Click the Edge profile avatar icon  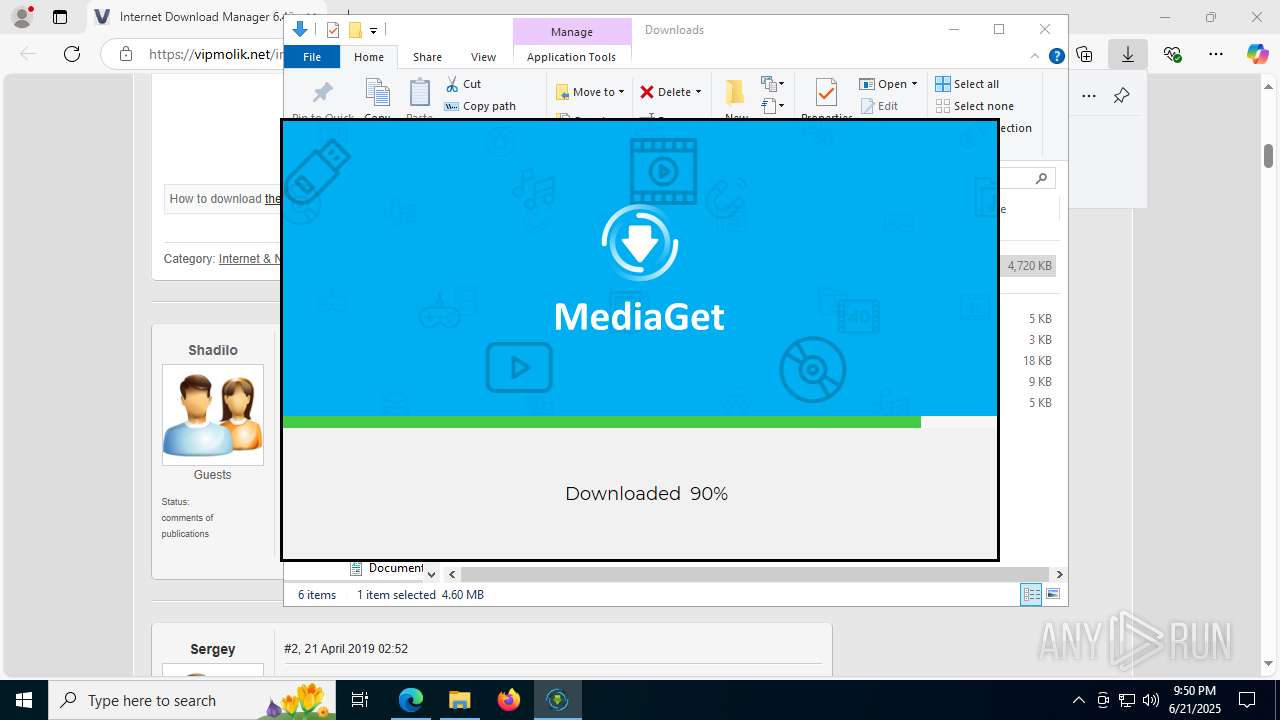click(x=22, y=17)
